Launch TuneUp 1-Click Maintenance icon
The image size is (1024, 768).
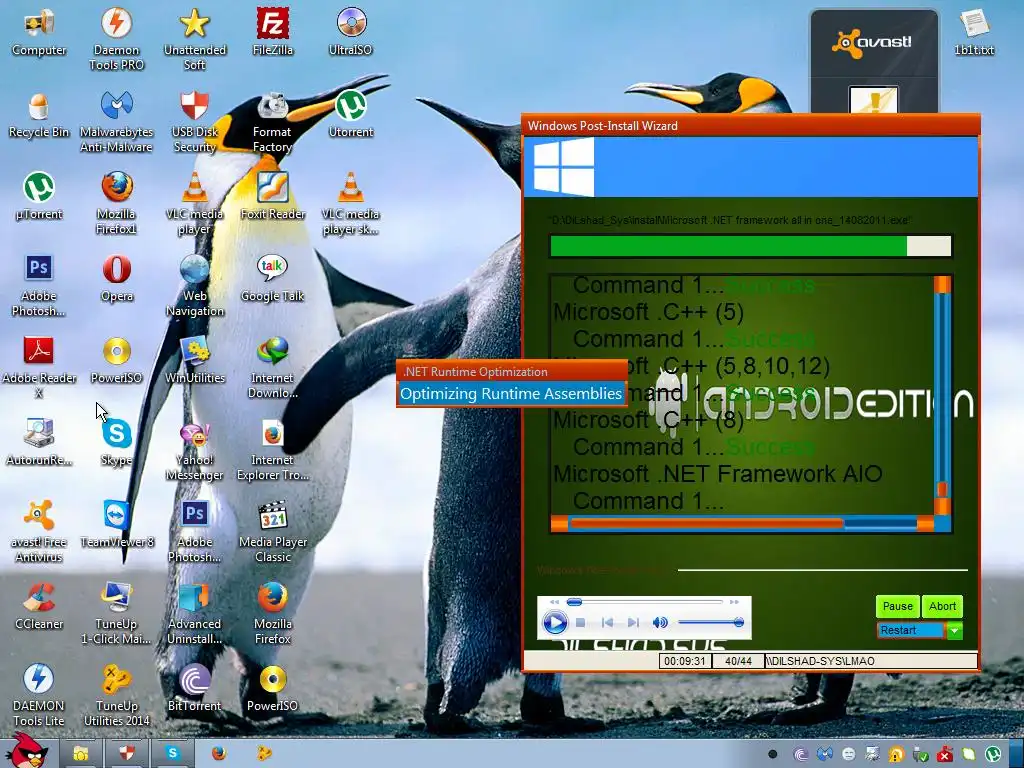[x=116, y=614]
